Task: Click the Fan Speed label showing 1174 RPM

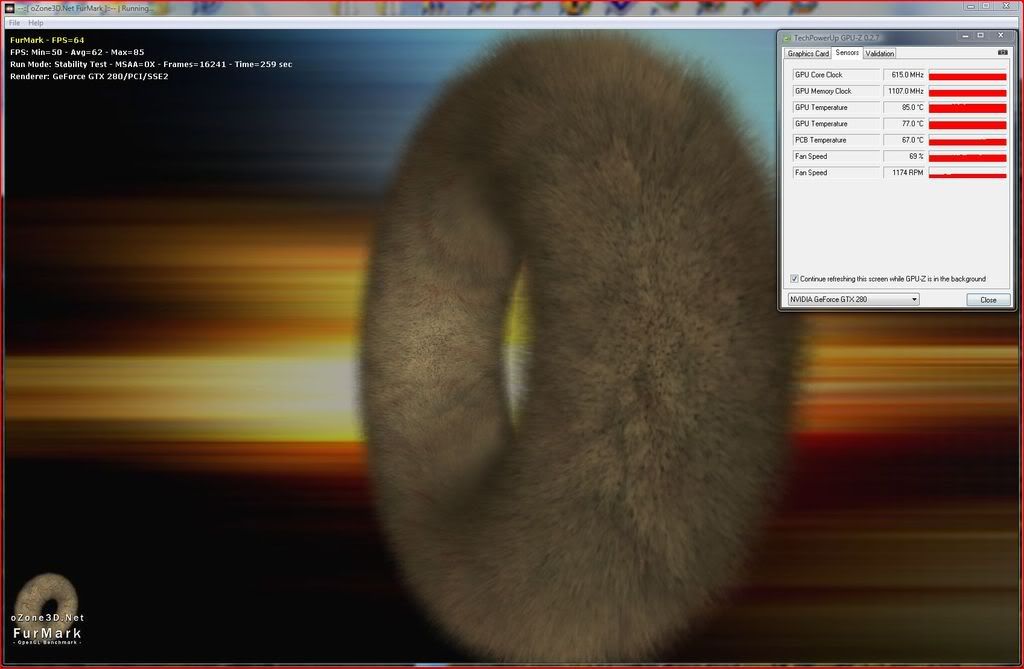Action: pos(835,173)
